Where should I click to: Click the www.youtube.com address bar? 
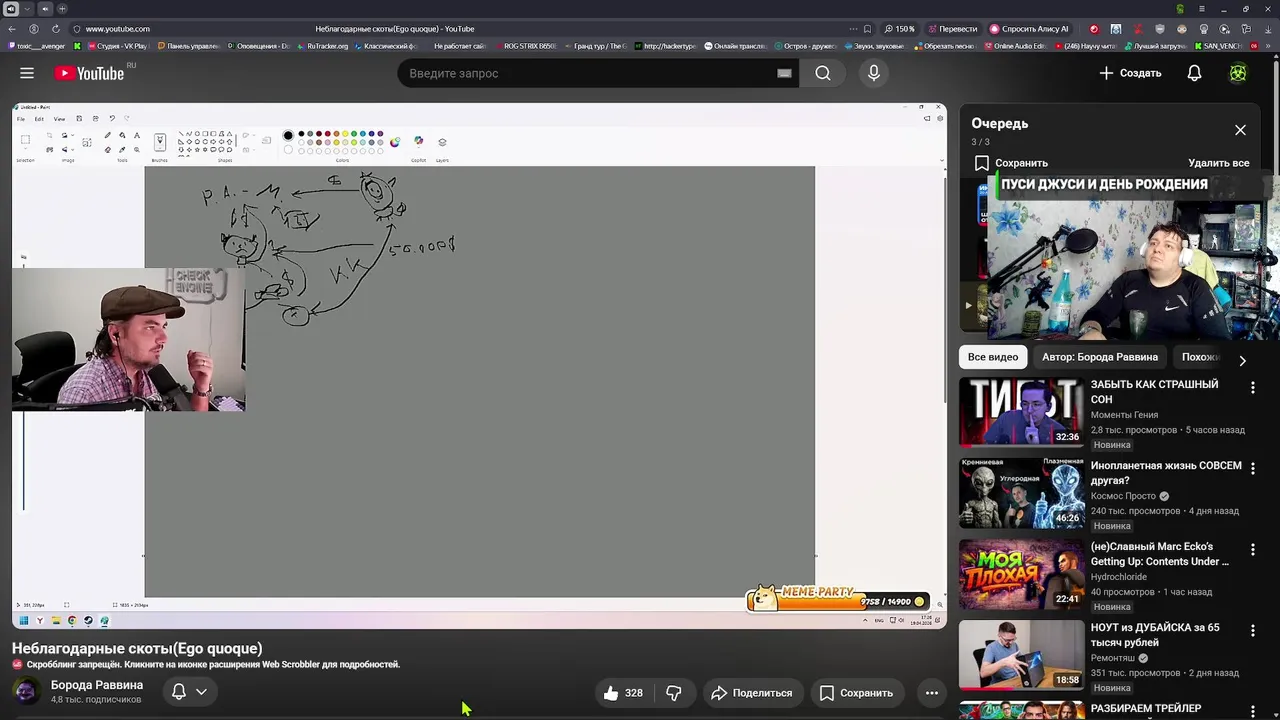[x=118, y=29]
